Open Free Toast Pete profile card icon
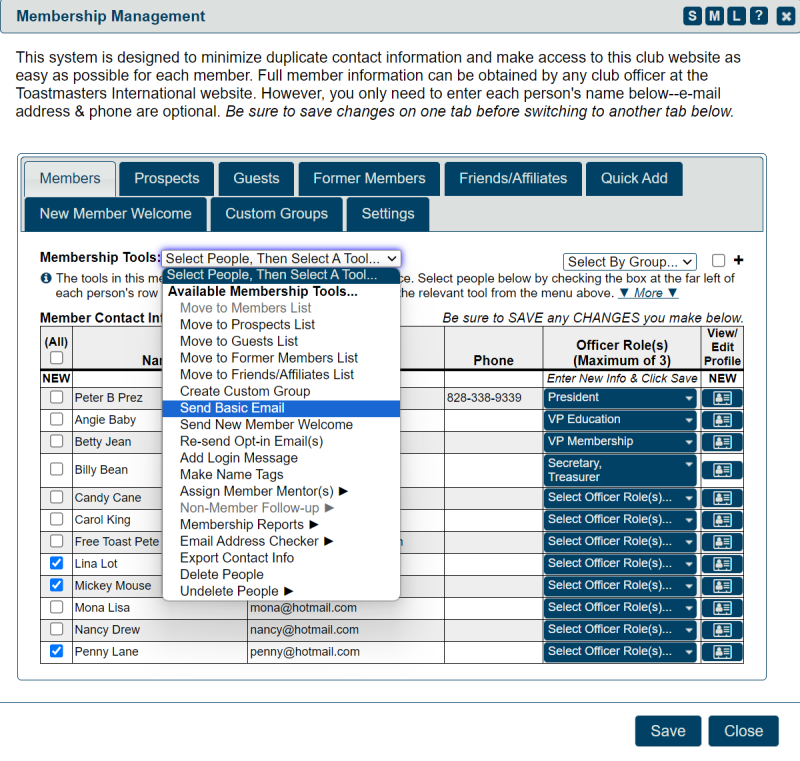Screen dimensions: 800x761 point(722,542)
